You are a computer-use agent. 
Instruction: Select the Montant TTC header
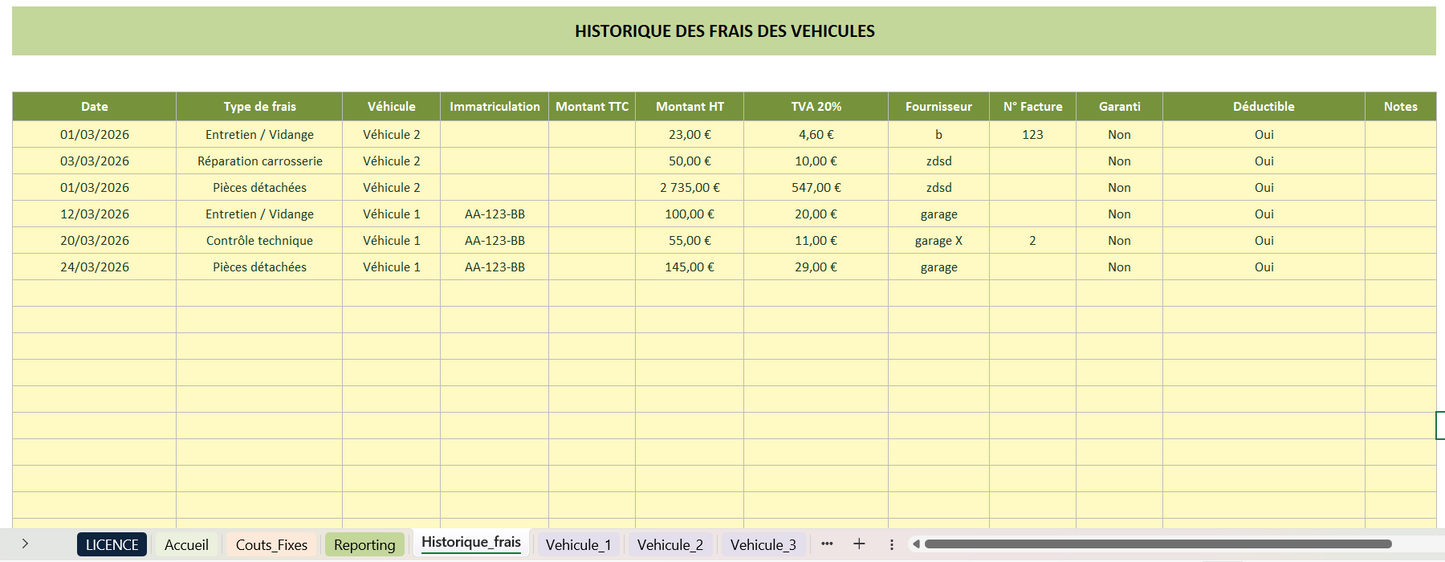pyautogui.click(x=592, y=106)
